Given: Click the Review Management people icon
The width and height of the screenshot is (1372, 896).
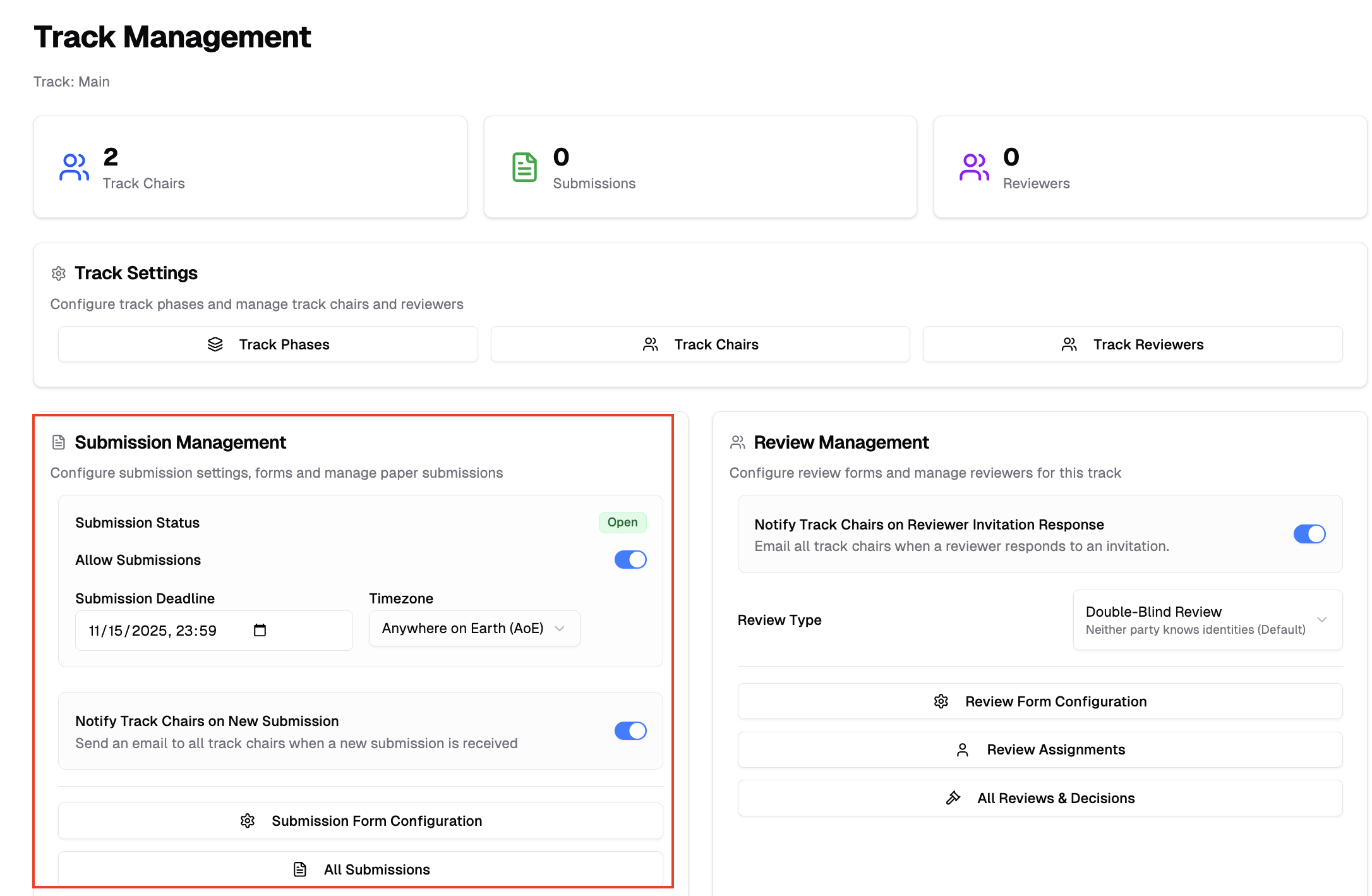Looking at the screenshot, I should pos(737,442).
